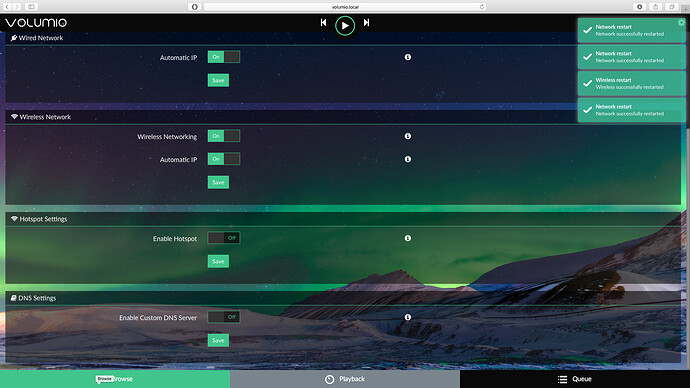The width and height of the screenshot is (690, 388).
Task: Show info for Wired Automatic IP
Action: [x=408, y=57]
